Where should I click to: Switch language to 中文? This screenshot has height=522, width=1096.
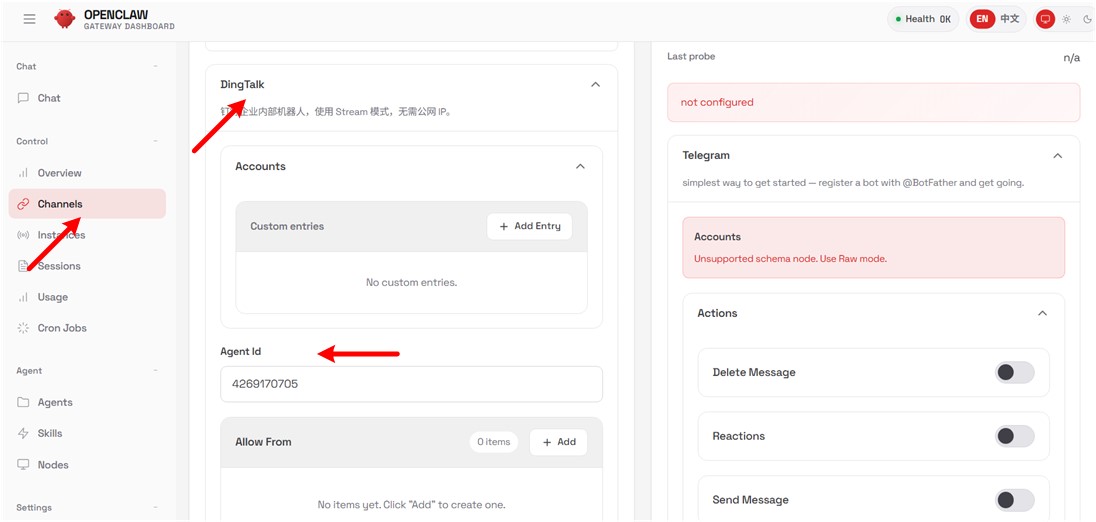coord(1010,19)
